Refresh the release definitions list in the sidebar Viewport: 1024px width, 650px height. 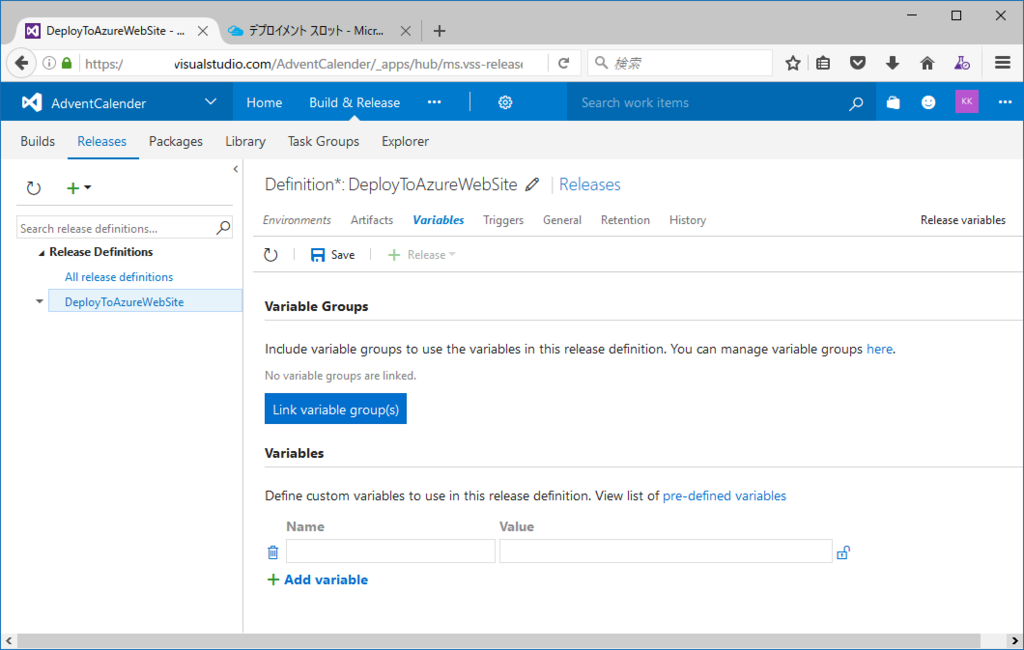33,188
